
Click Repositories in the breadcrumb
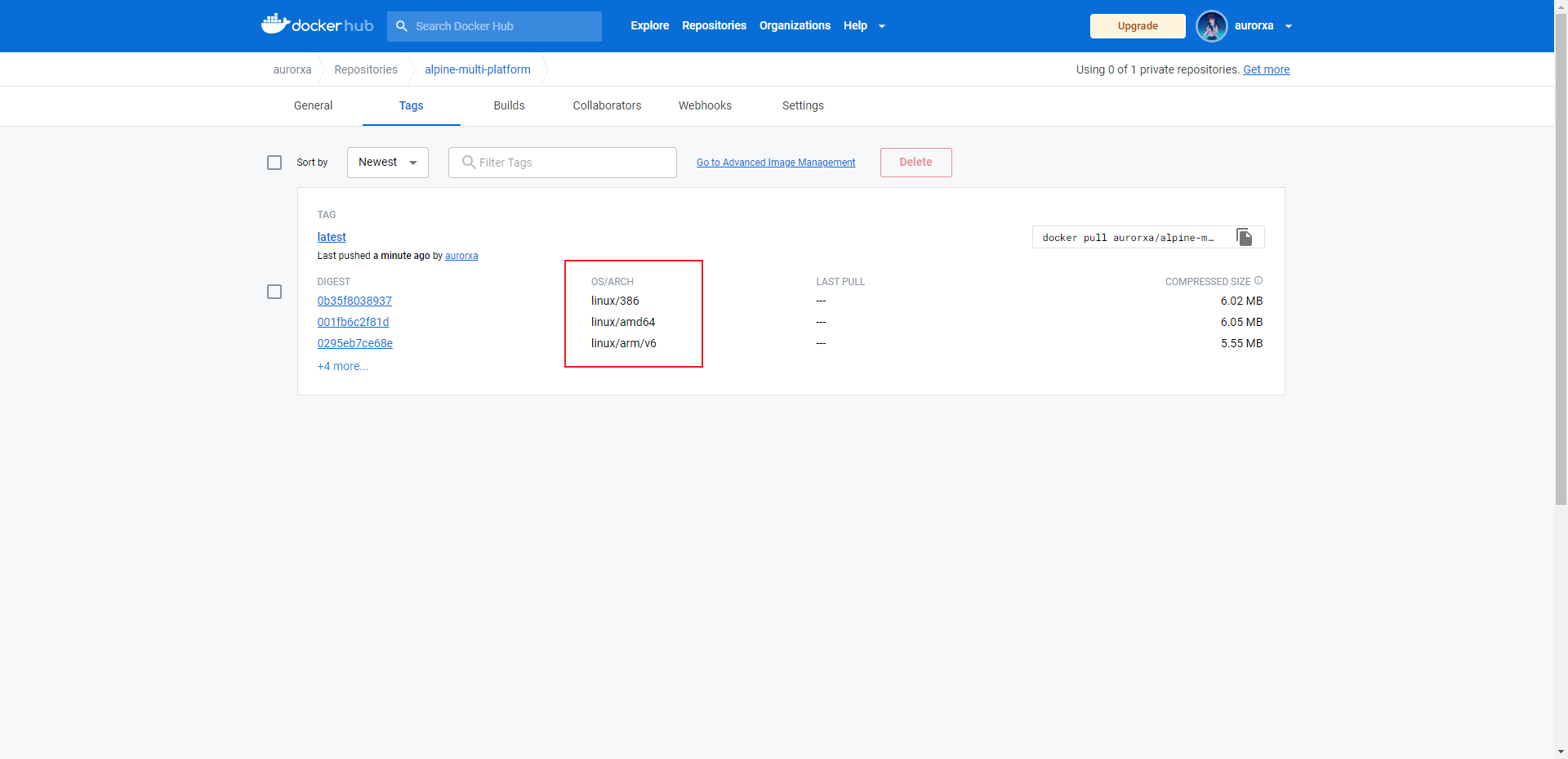tap(366, 69)
